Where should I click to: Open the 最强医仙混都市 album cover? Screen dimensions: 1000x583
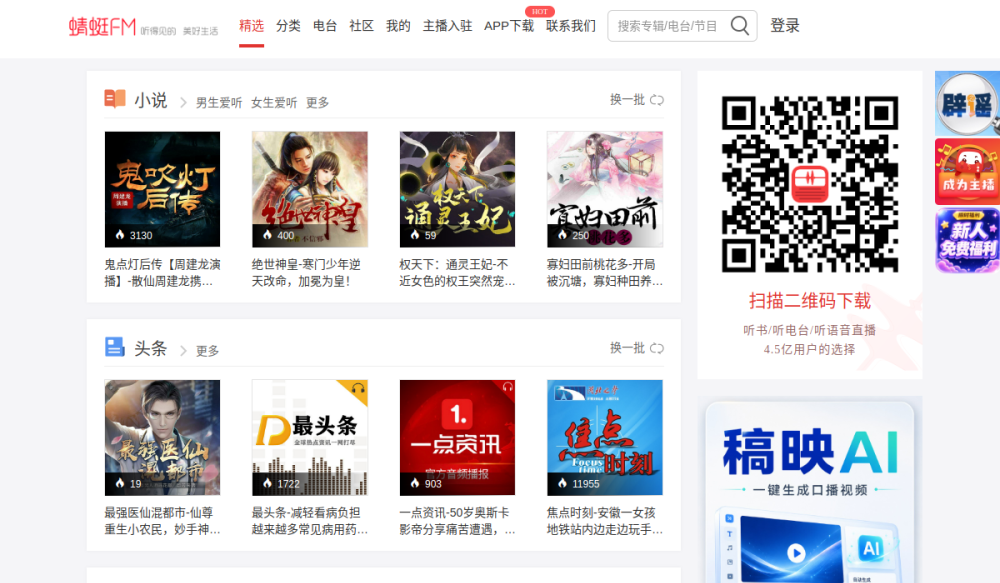[163, 438]
